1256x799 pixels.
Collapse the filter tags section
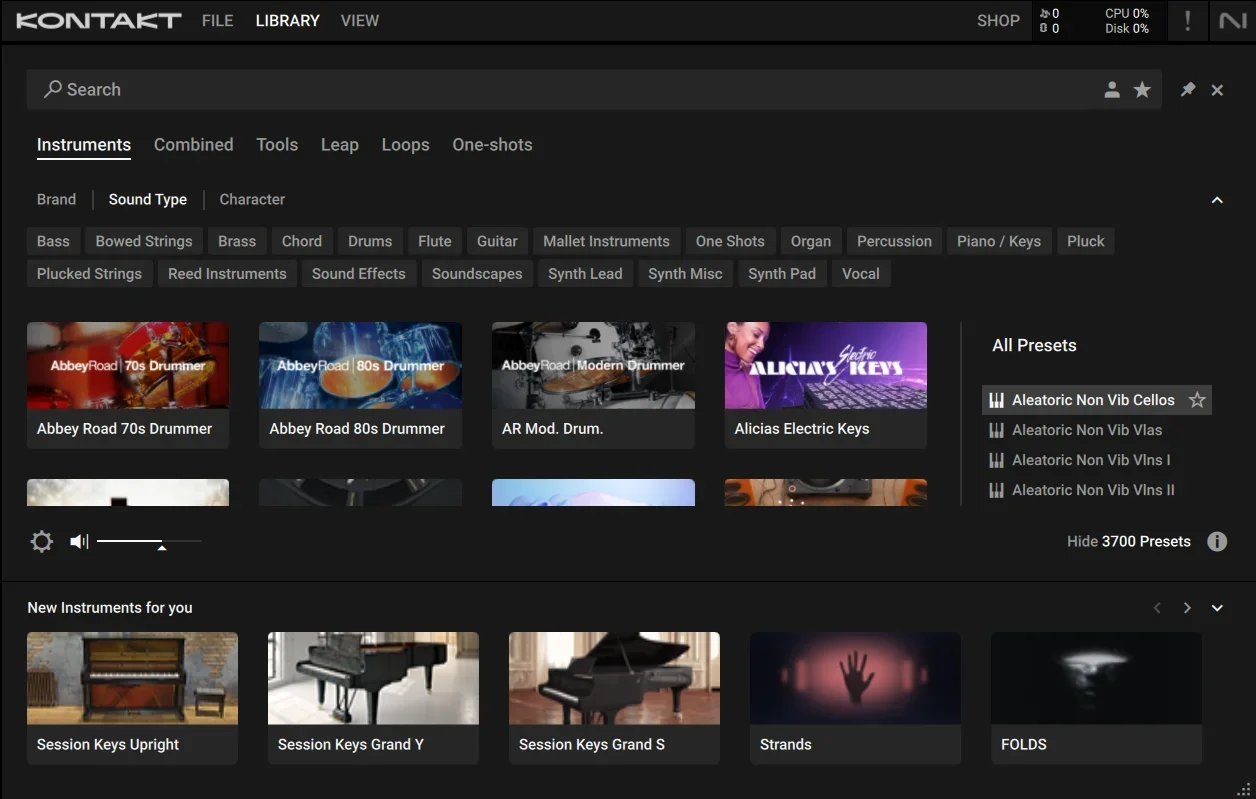1217,200
